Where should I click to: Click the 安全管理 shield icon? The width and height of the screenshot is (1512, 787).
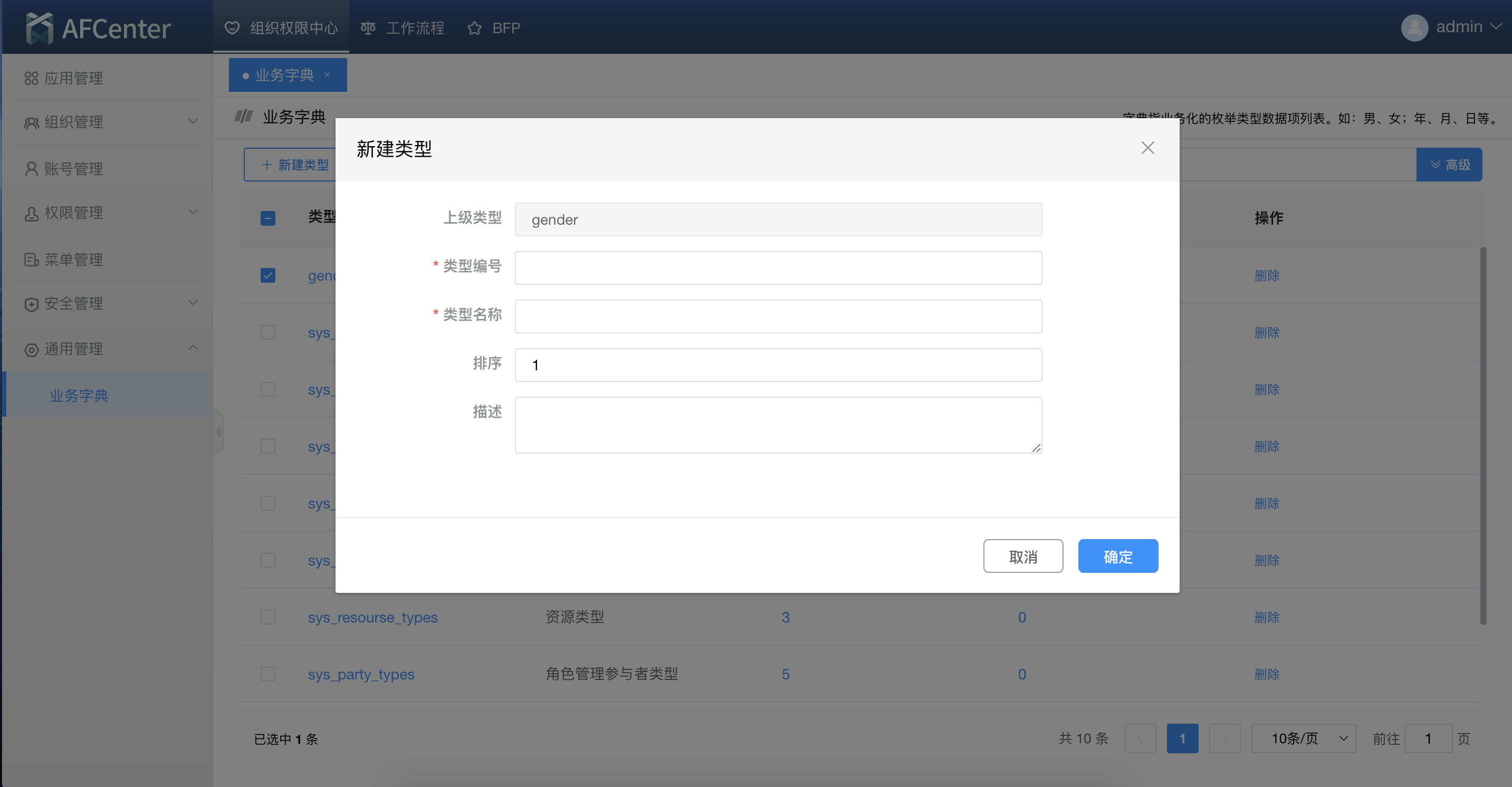31,303
